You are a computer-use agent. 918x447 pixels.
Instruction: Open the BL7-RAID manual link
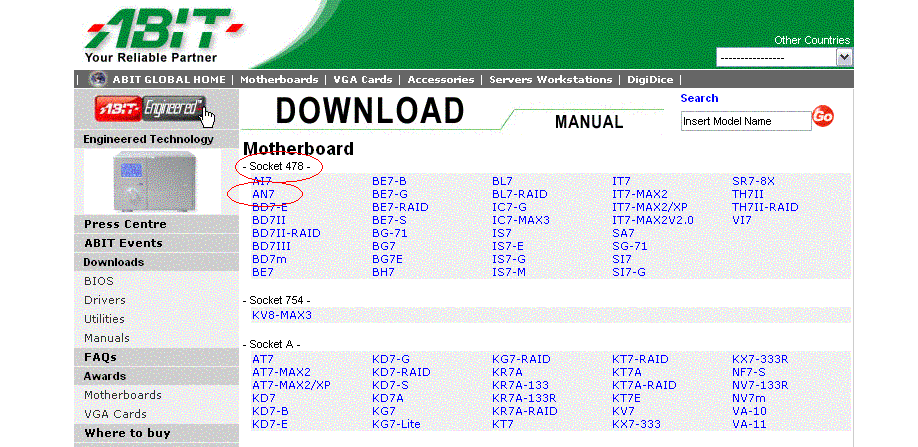pos(520,194)
